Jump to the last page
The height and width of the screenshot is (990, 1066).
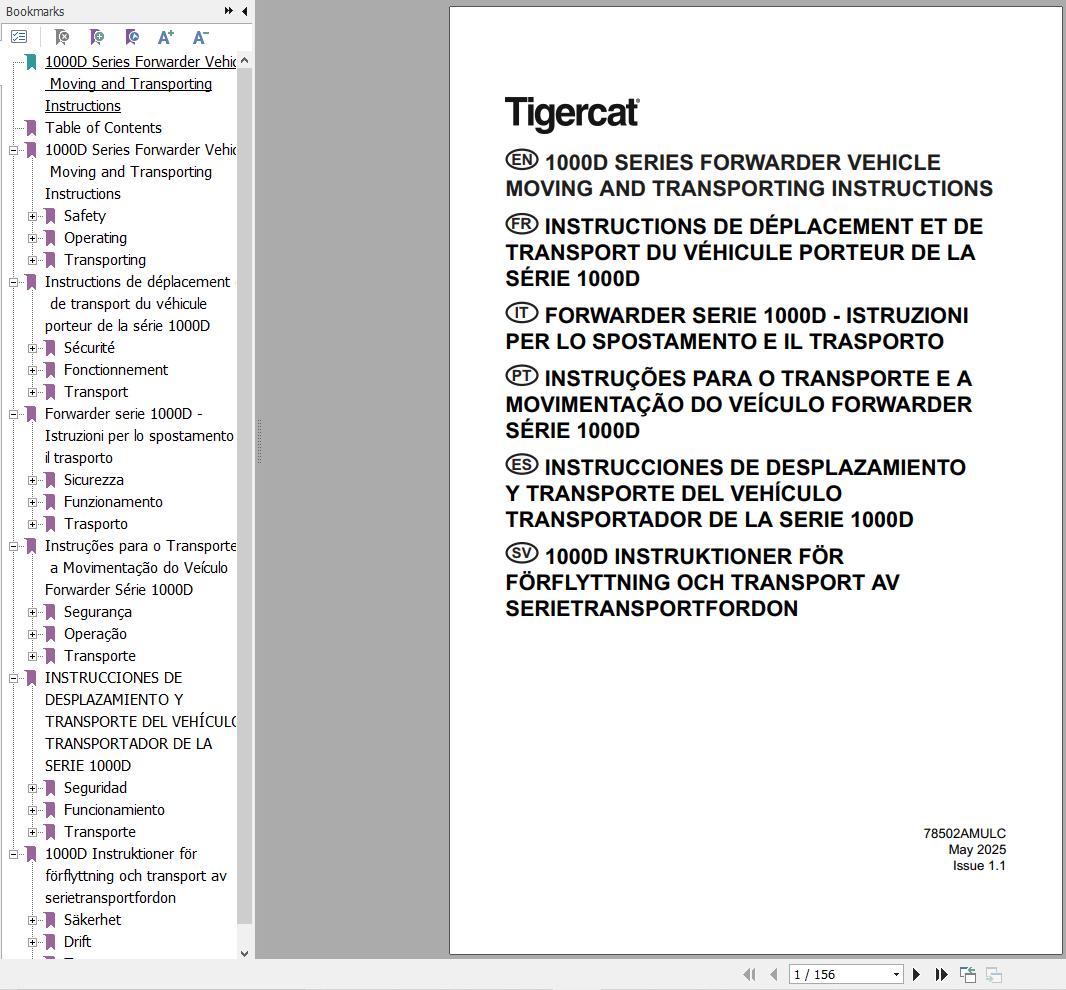coord(941,974)
